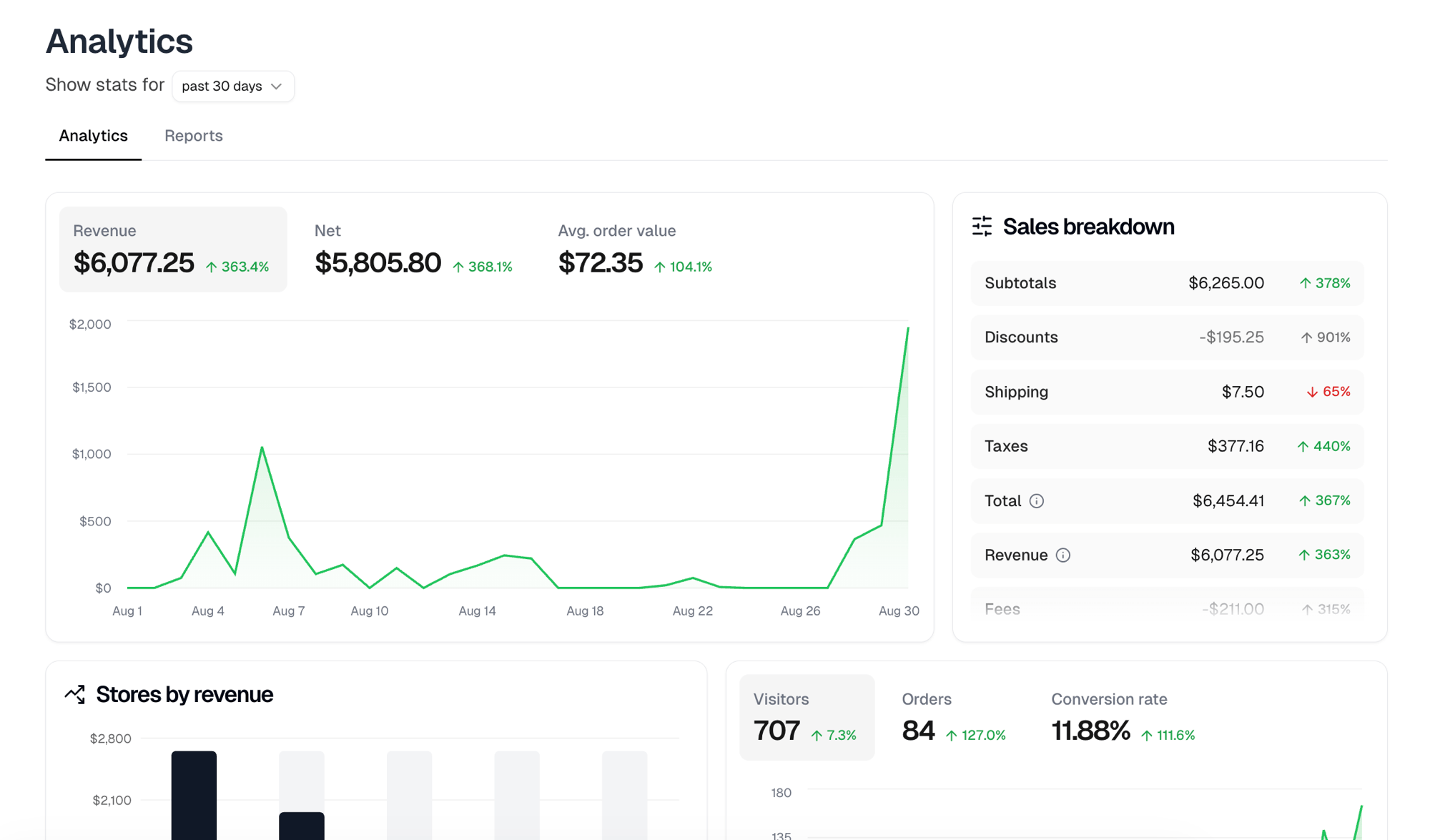This screenshot has width=1430, height=840.
Task: Click the Shipping row label
Action: click(x=1016, y=392)
